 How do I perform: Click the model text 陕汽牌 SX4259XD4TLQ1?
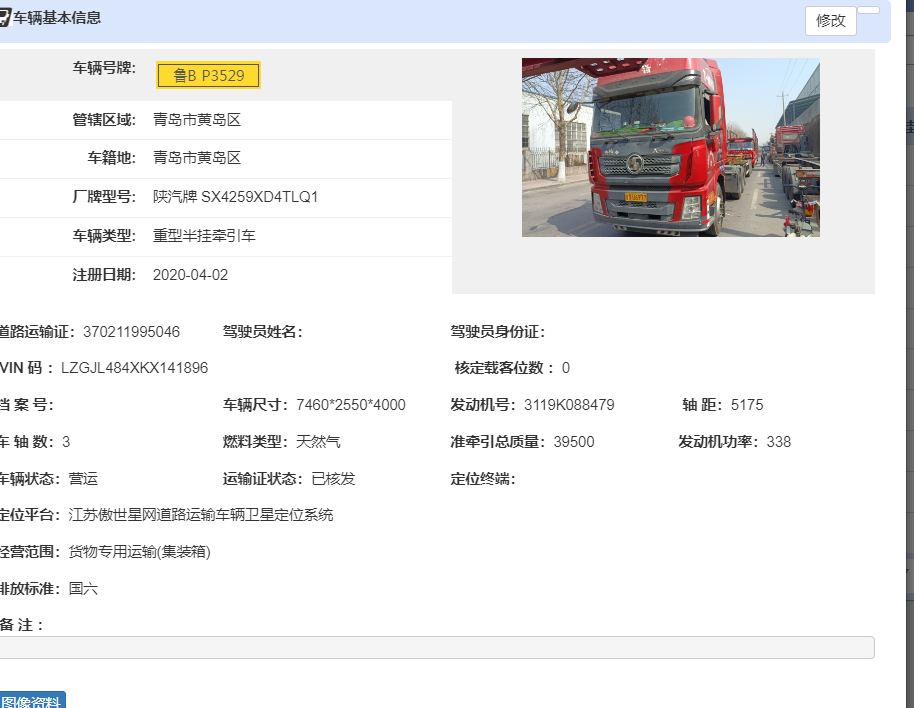click(x=235, y=197)
